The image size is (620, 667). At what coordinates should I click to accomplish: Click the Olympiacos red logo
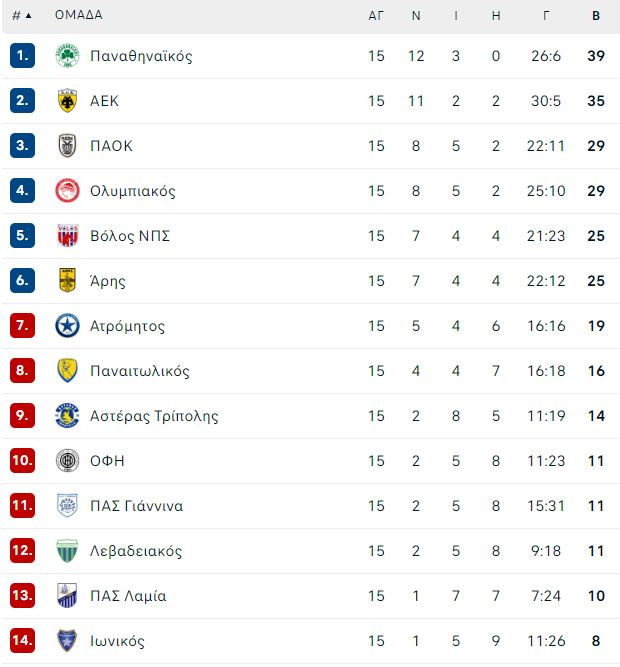click(x=67, y=191)
